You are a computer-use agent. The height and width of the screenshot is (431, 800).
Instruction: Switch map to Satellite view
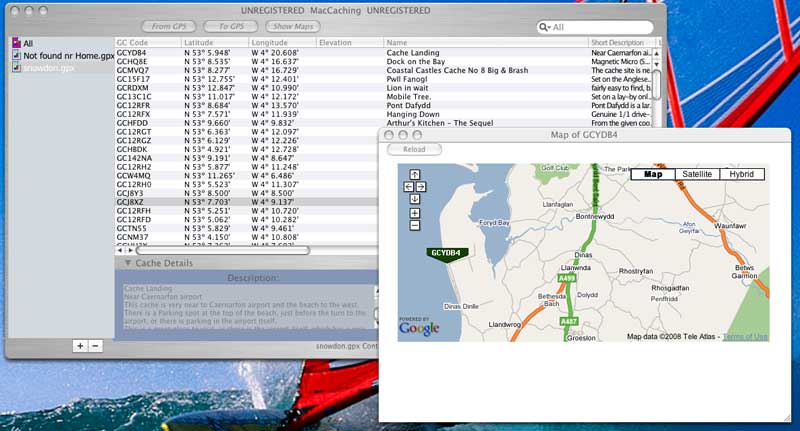pyautogui.click(x=697, y=174)
